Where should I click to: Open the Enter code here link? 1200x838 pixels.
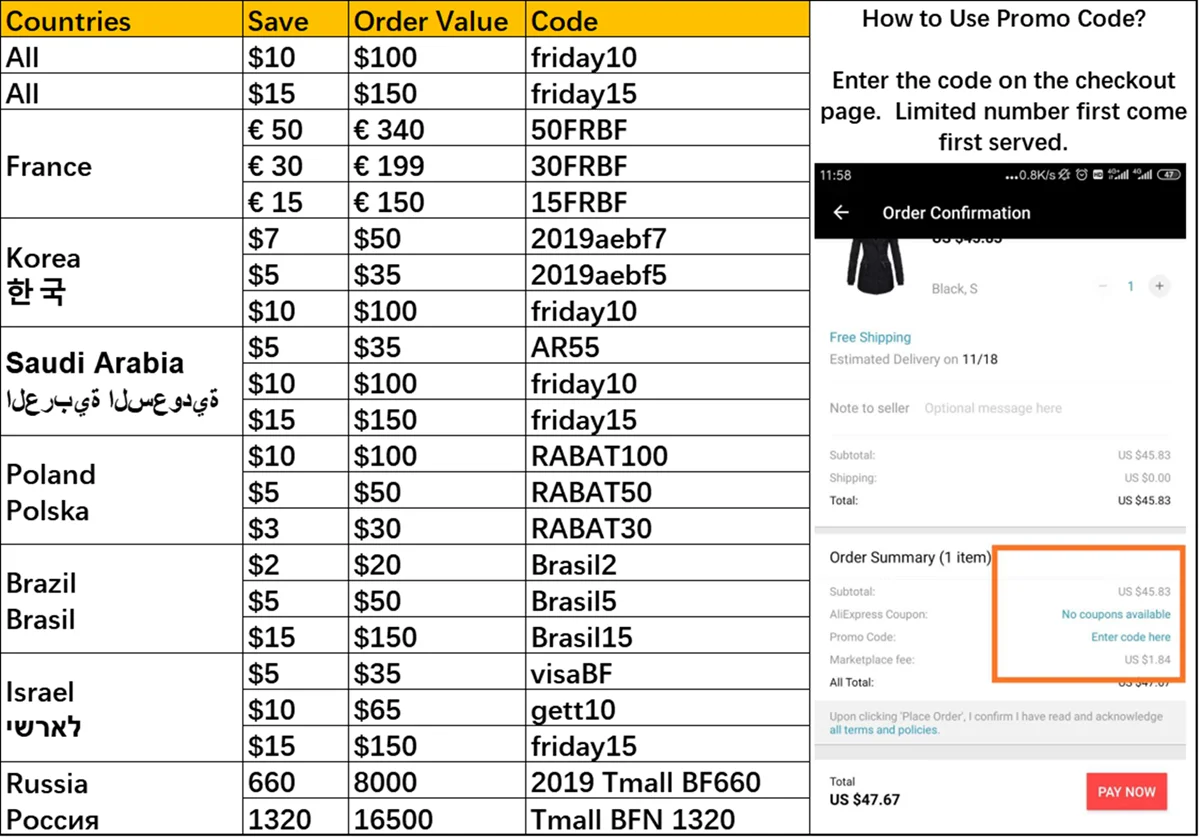[1130, 637]
